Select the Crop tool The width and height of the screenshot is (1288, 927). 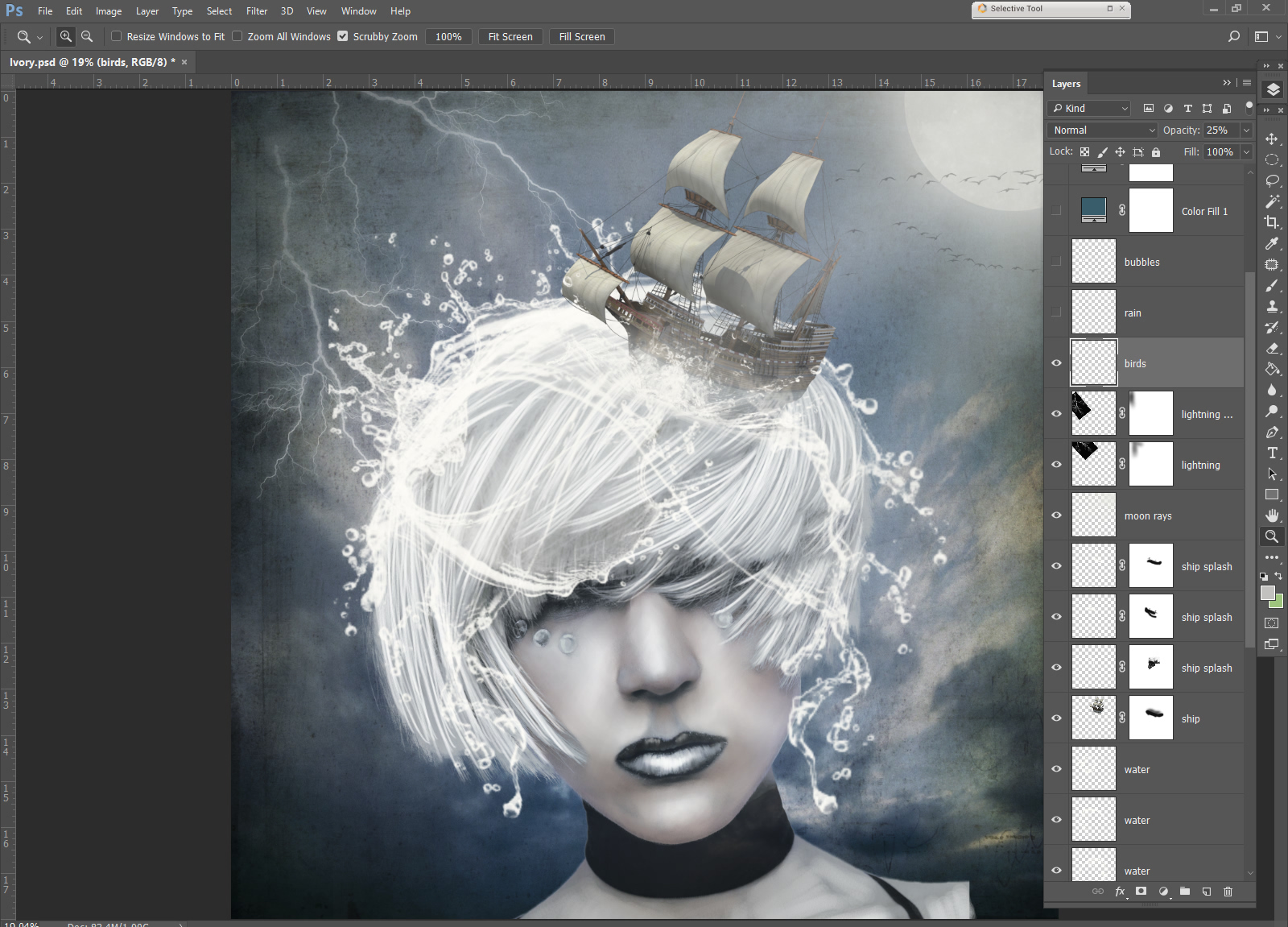pyautogui.click(x=1272, y=222)
